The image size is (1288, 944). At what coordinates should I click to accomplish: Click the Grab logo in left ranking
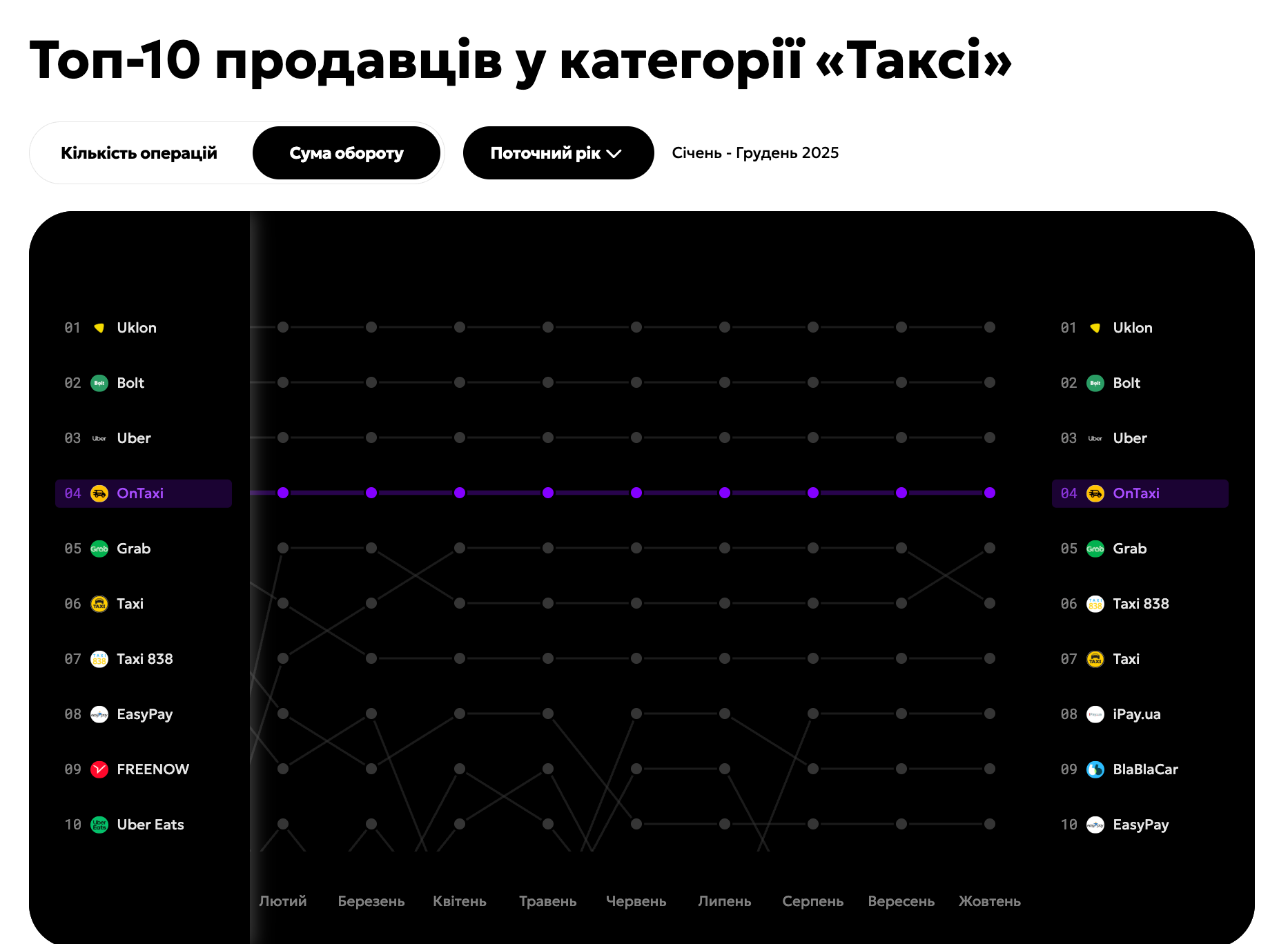tap(99, 549)
